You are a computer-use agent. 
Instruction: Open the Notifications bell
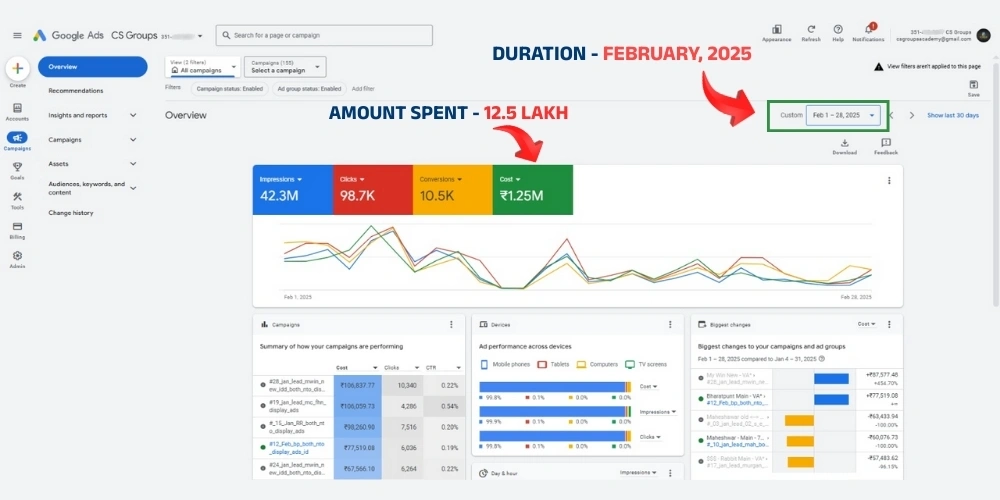pos(867,30)
